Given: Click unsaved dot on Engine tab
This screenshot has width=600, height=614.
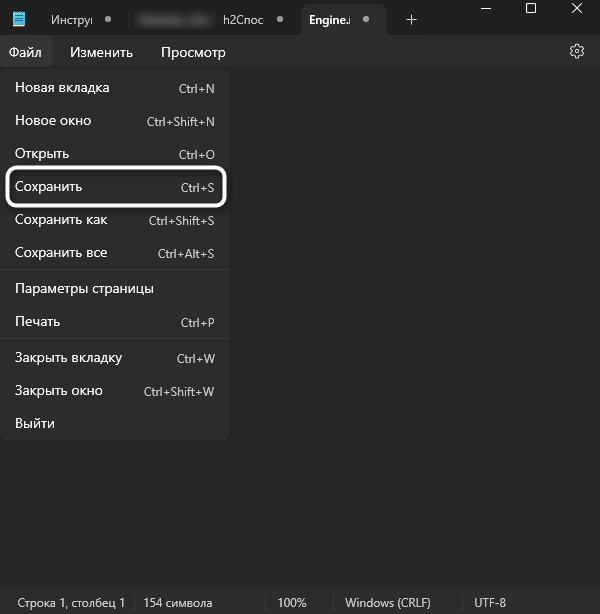Looking at the screenshot, I should [367, 20].
